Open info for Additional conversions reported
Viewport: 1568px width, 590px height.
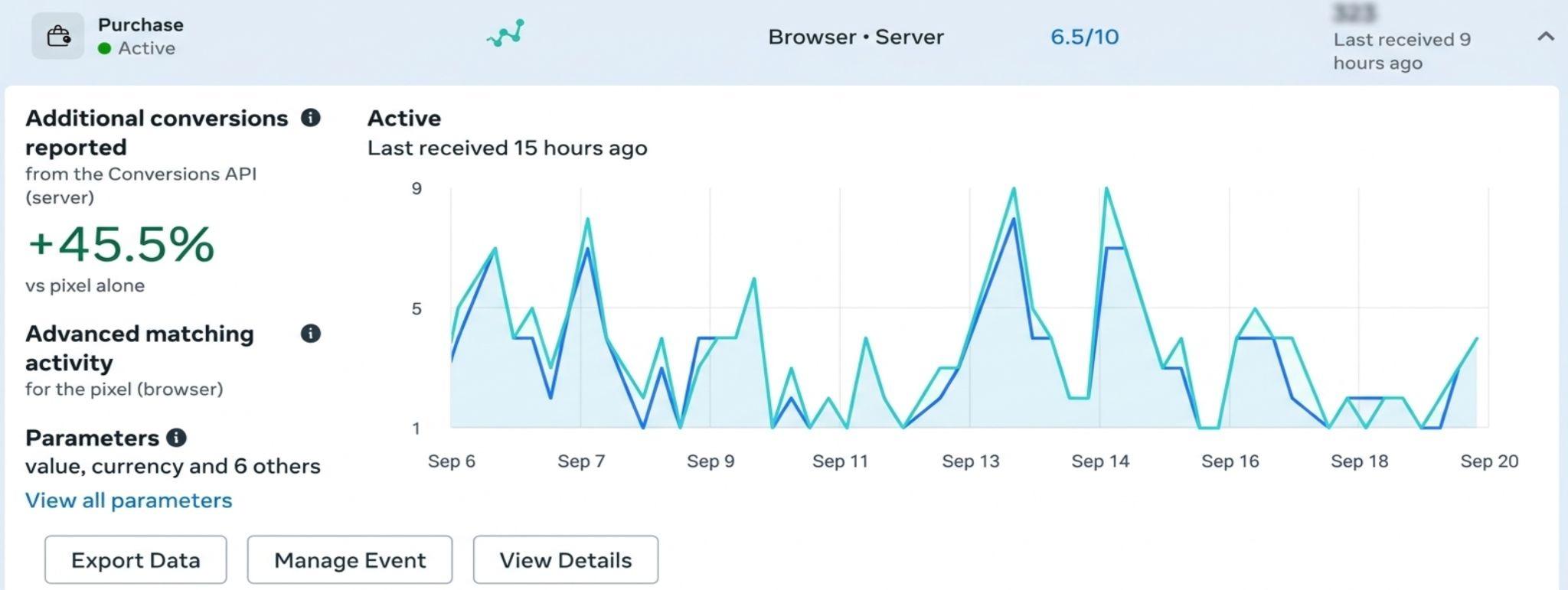pos(310,118)
